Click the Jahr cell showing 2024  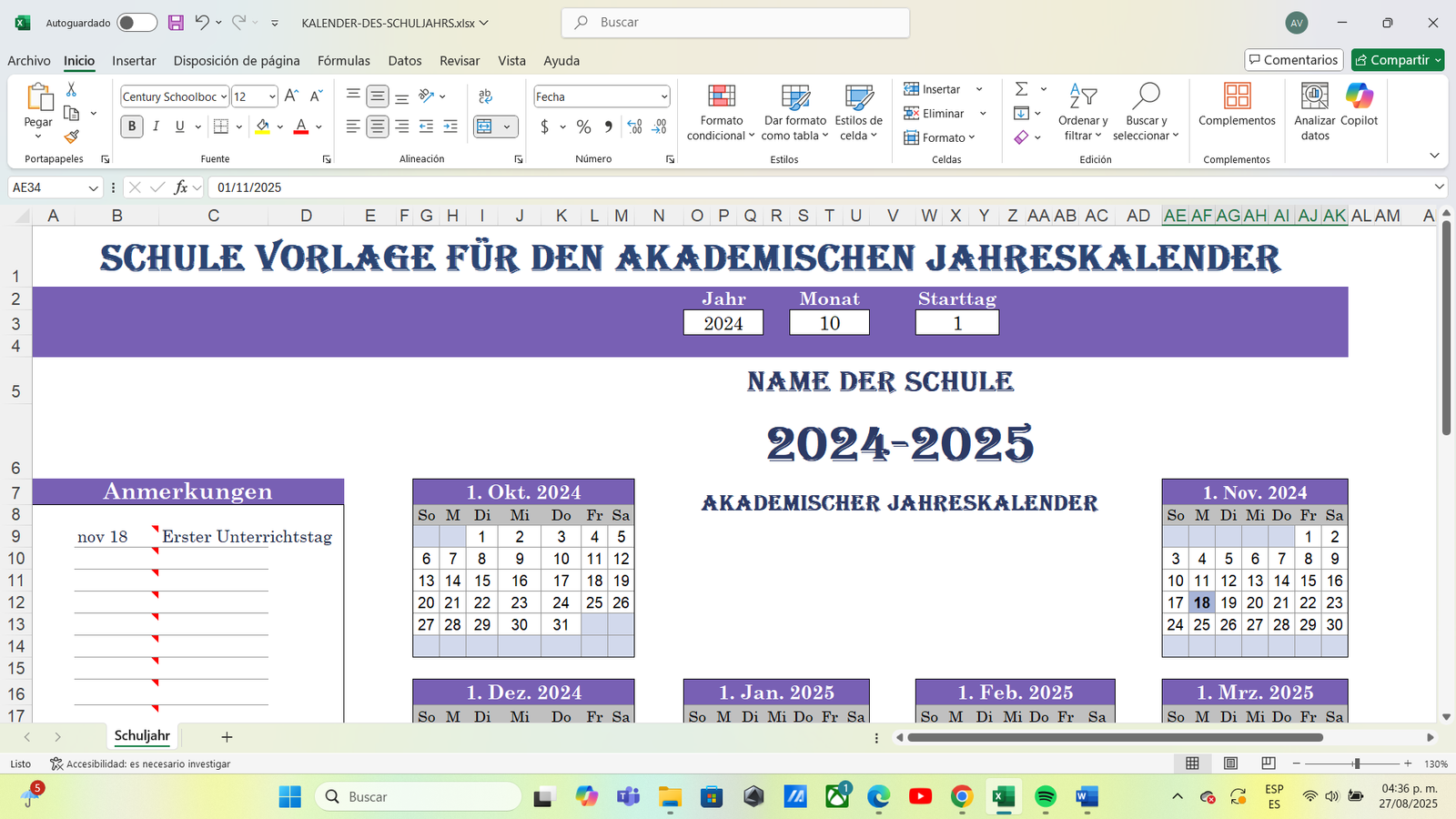coord(723,323)
